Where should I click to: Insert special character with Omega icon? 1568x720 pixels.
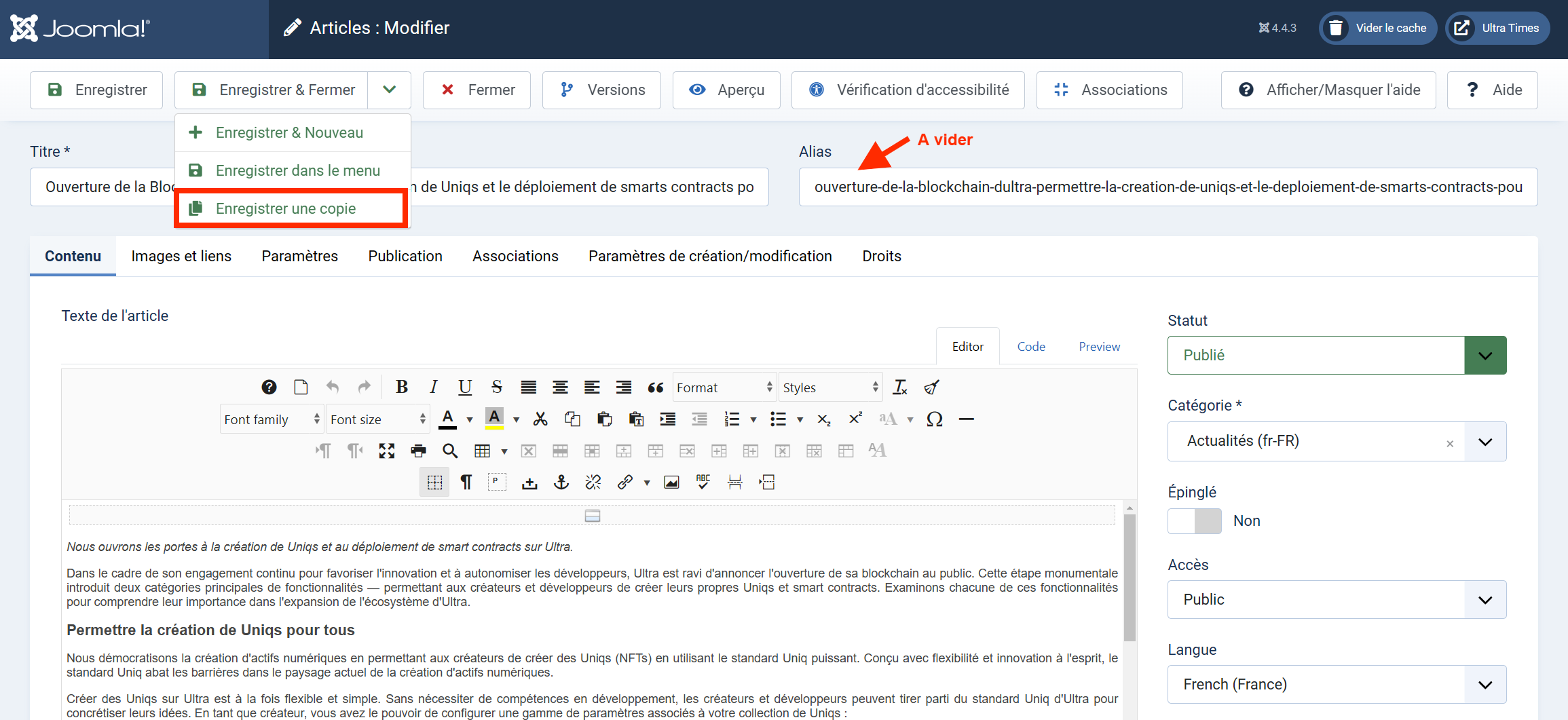coord(934,419)
